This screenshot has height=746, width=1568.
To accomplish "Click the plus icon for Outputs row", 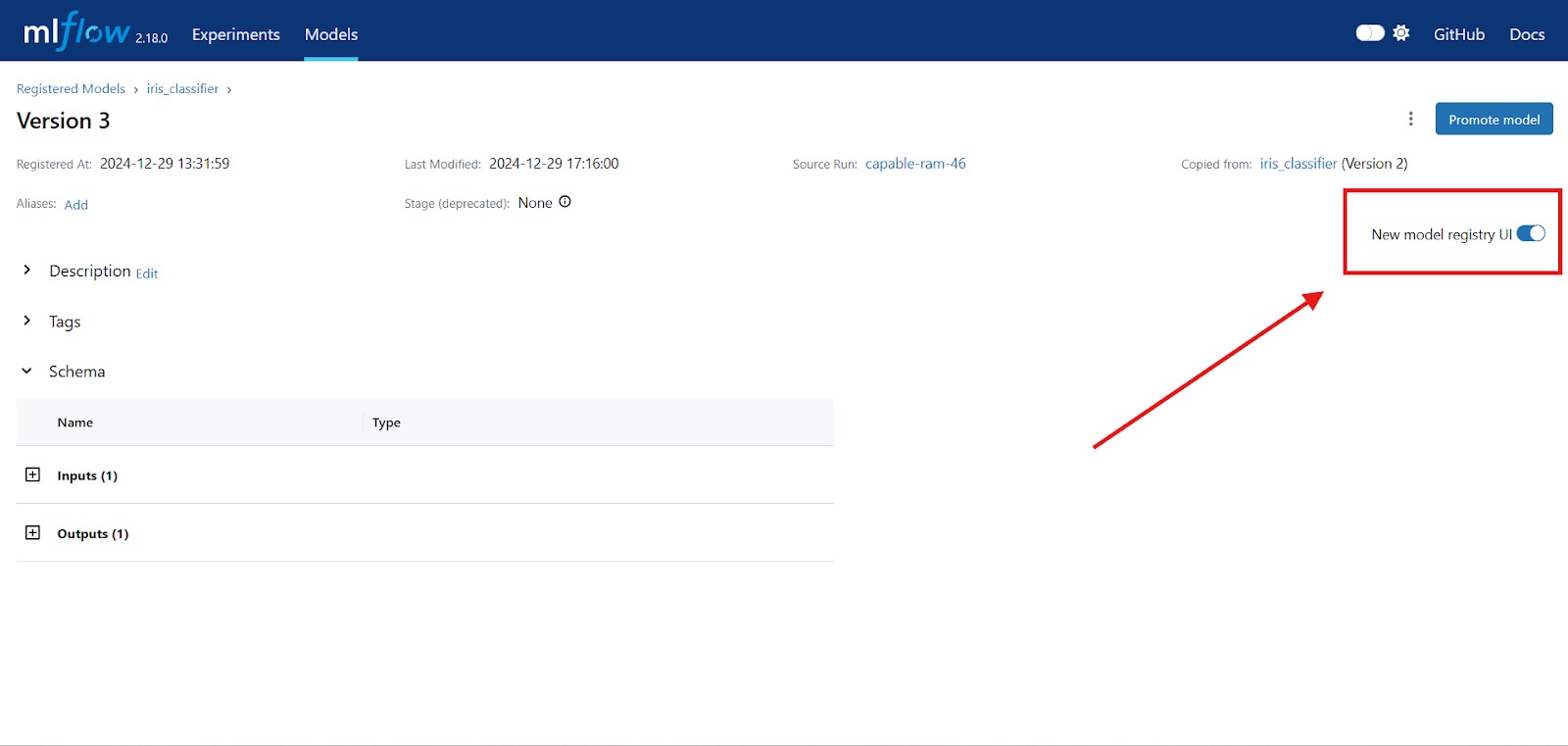I will 32,532.
